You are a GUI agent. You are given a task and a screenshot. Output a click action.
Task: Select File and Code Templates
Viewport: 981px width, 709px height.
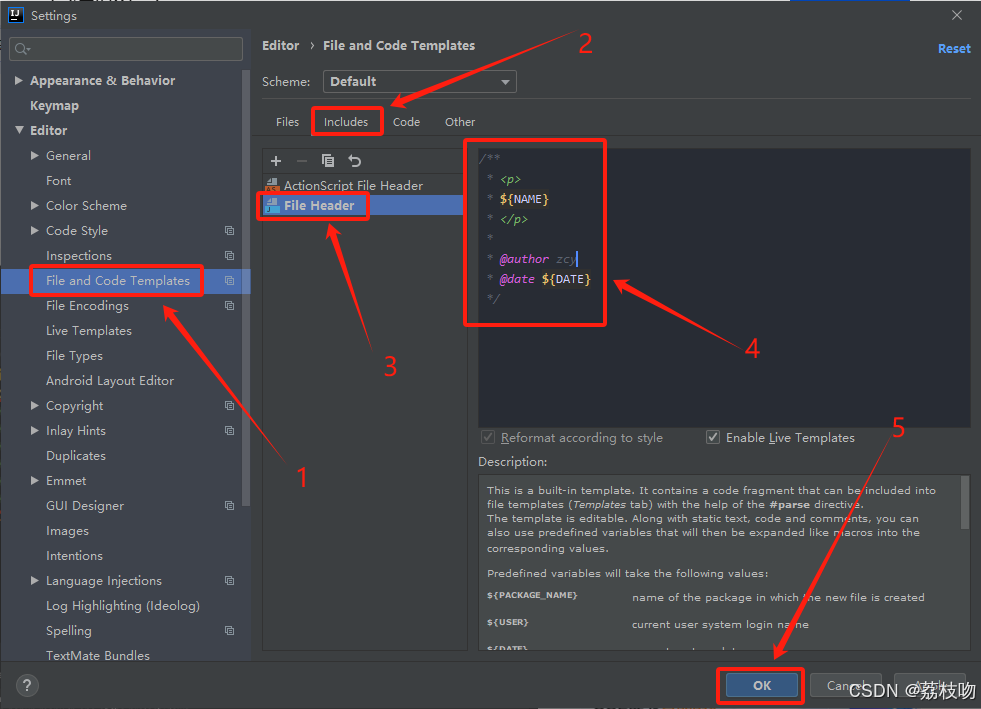pyautogui.click(x=118, y=281)
